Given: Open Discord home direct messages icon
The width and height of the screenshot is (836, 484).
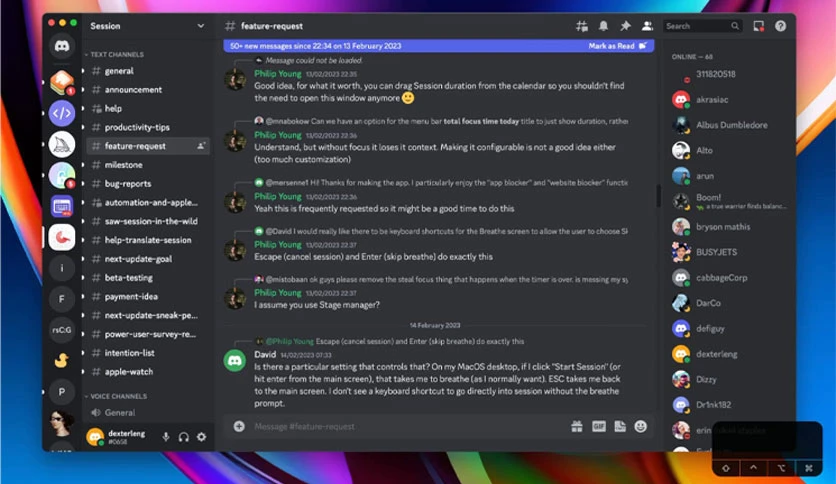Looking at the screenshot, I should point(62,46).
